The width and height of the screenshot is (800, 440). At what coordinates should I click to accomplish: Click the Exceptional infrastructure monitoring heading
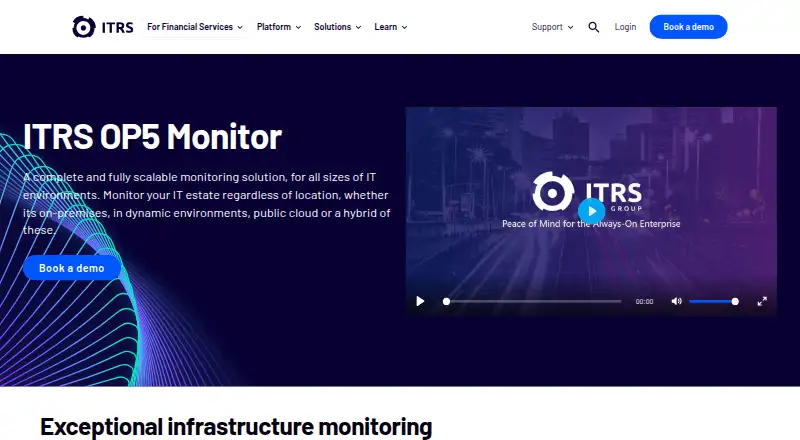[x=236, y=427]
